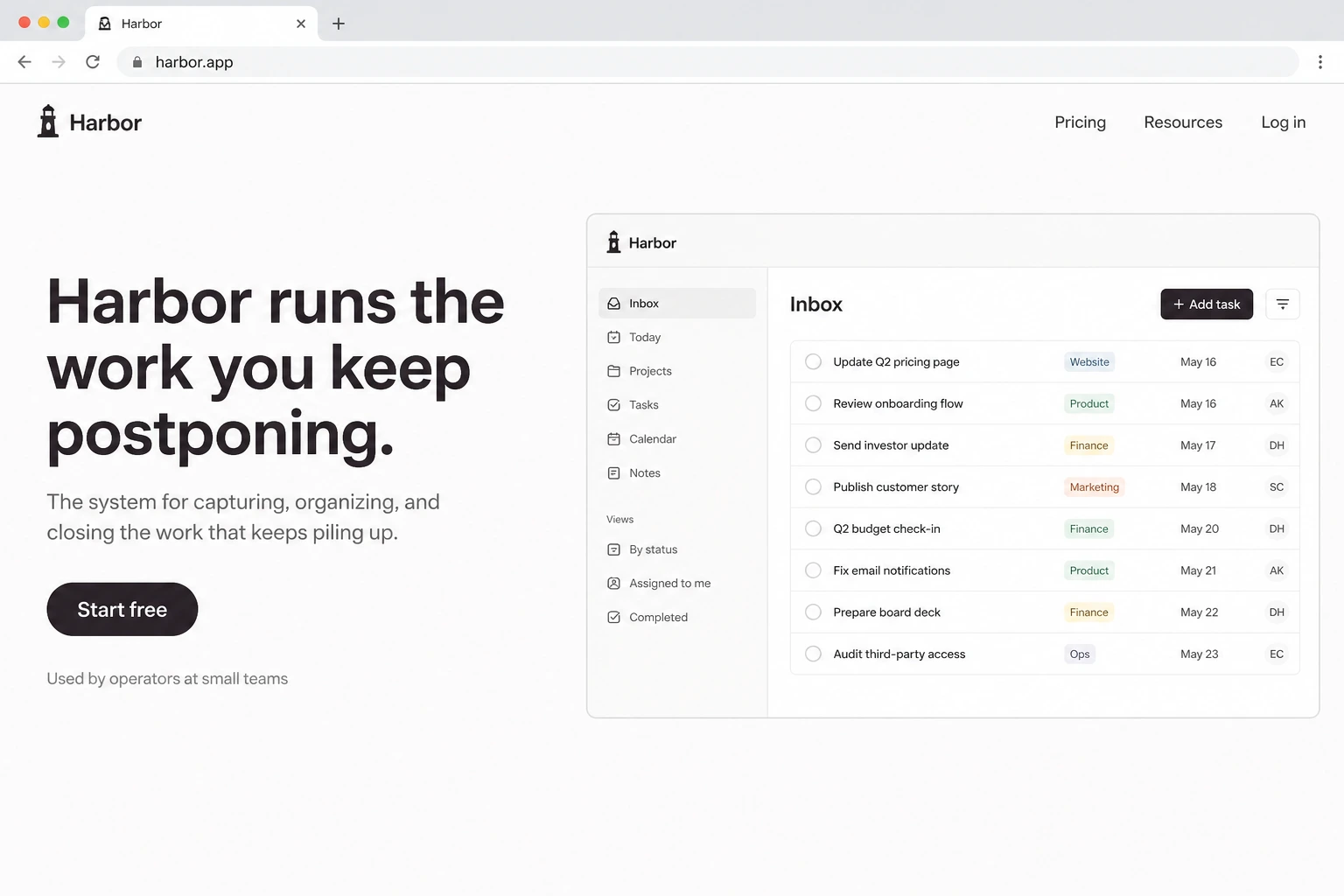Viewport: 1344px width, 896px height.
Task: Open a new browser tab
Action: tap(339, 24)
